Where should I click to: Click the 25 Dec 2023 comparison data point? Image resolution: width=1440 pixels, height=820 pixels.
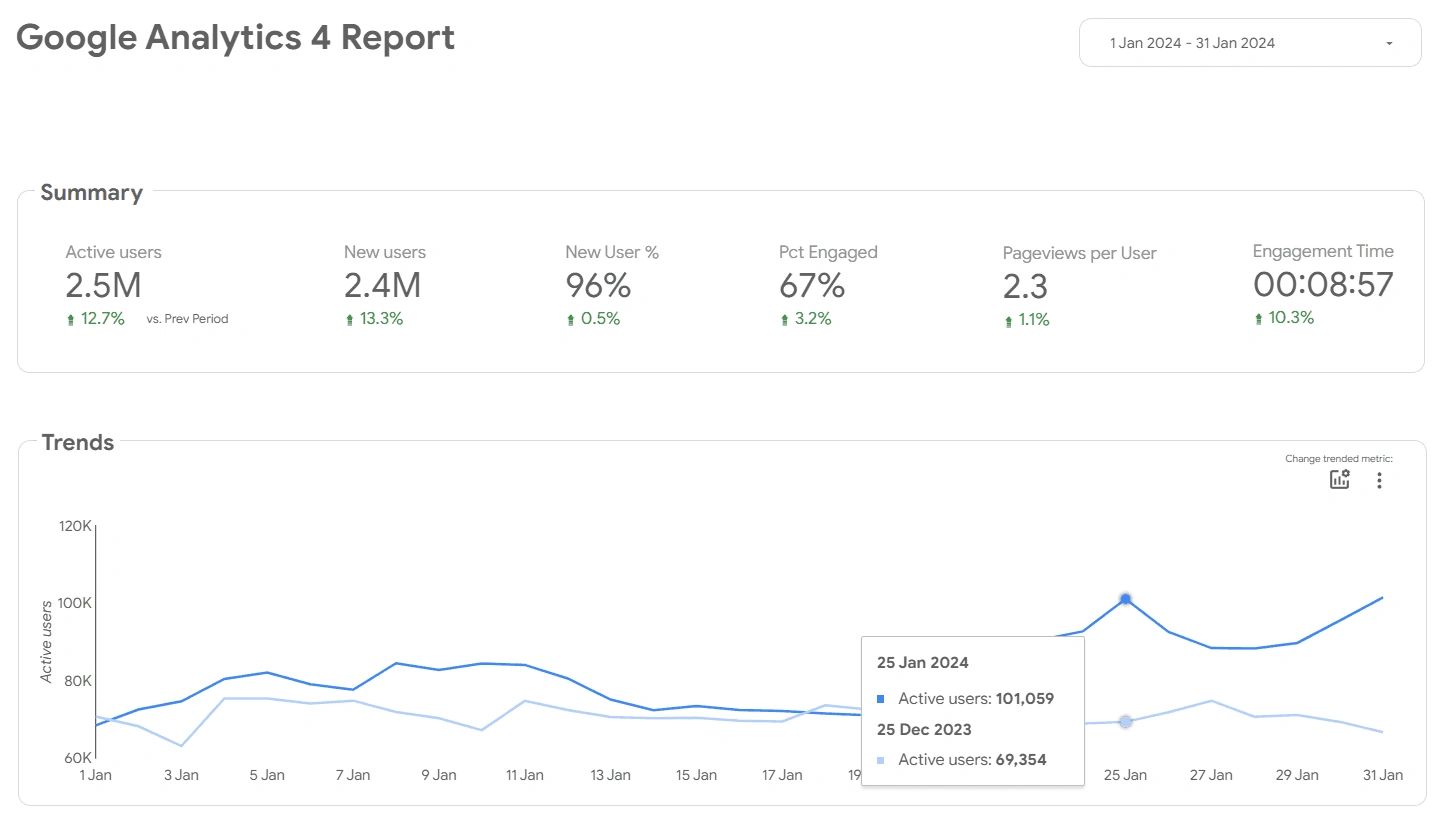point(1125,721)
